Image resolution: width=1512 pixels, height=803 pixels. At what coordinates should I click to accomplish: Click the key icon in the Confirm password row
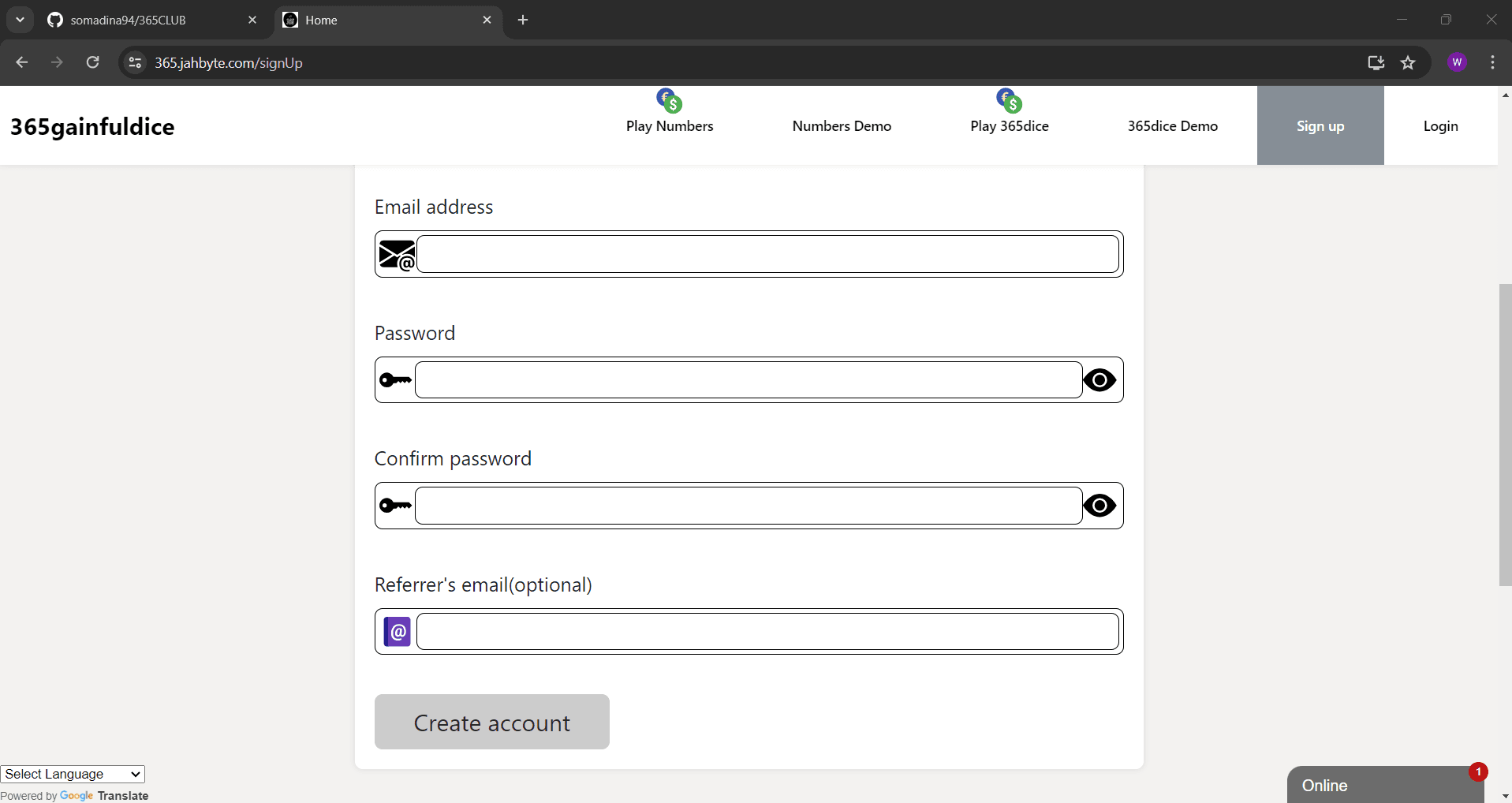pos(396,506)
